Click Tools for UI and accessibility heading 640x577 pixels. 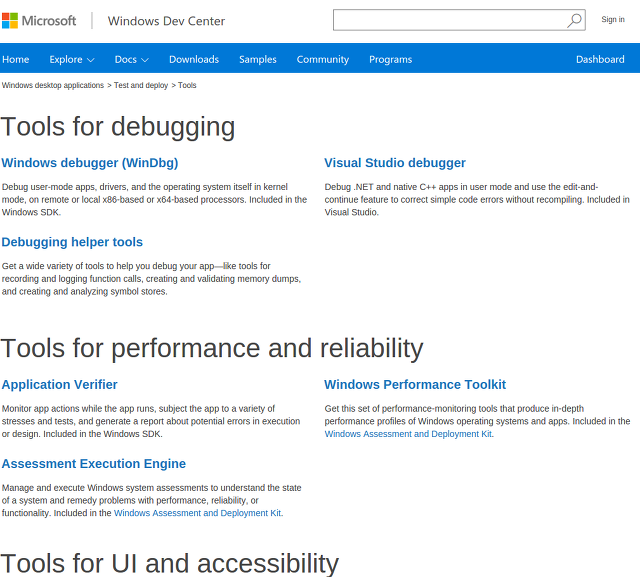(x=169, y=564)
